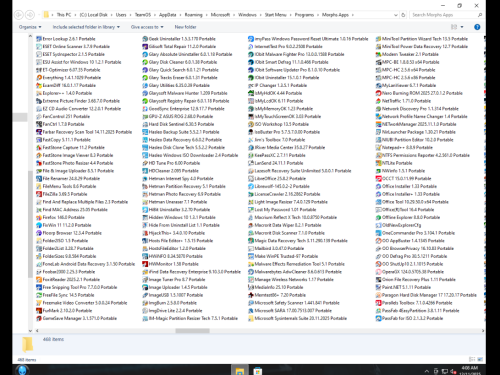This screenshot has width=500, height=375.
Task: Navigate to This PC in address path
Action: tap(64, 15)
